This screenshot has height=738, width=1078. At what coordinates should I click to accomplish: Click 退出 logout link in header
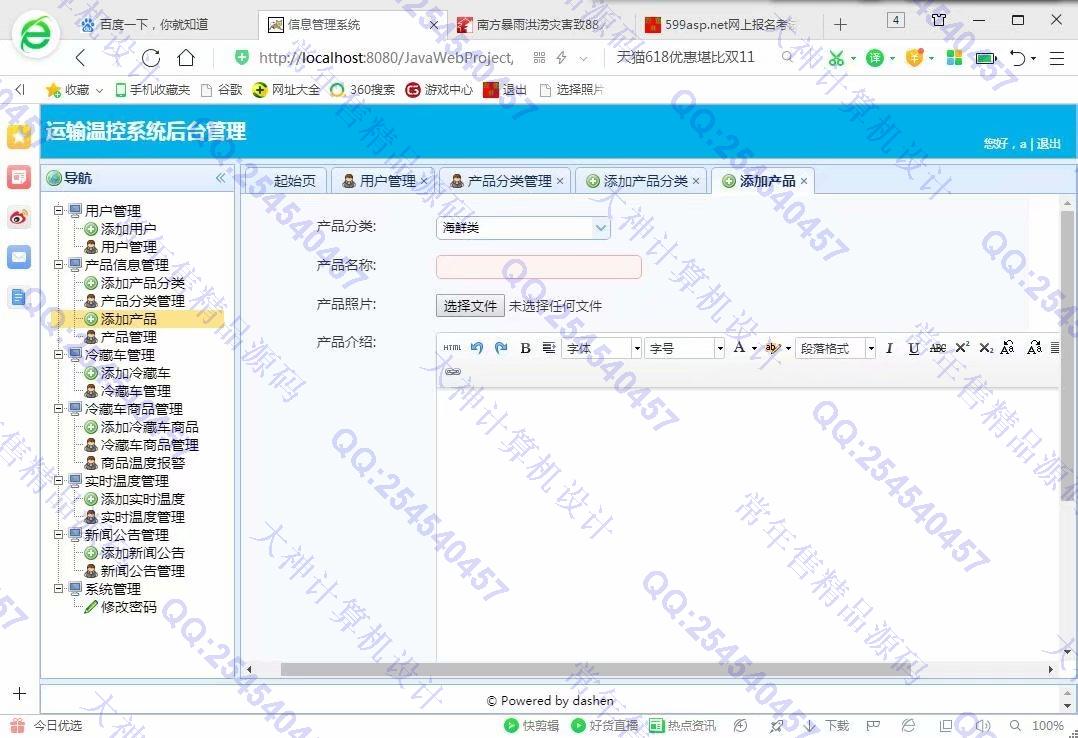[x=1048, y=144]
